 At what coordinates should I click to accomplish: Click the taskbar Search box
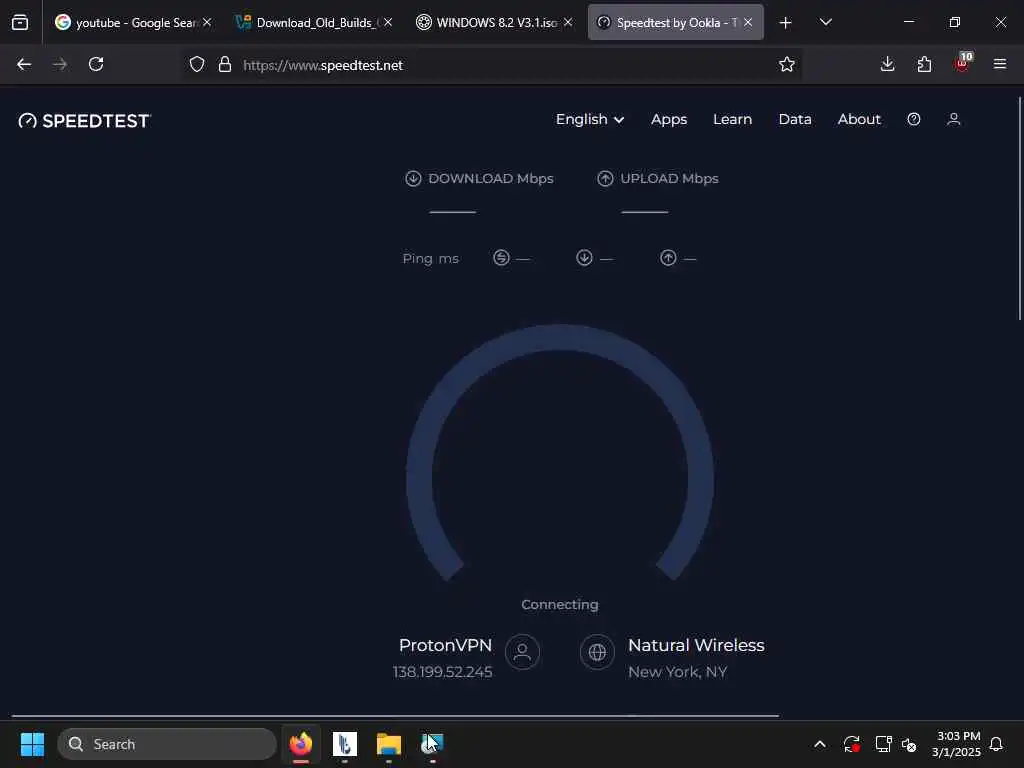pos(167,744)
